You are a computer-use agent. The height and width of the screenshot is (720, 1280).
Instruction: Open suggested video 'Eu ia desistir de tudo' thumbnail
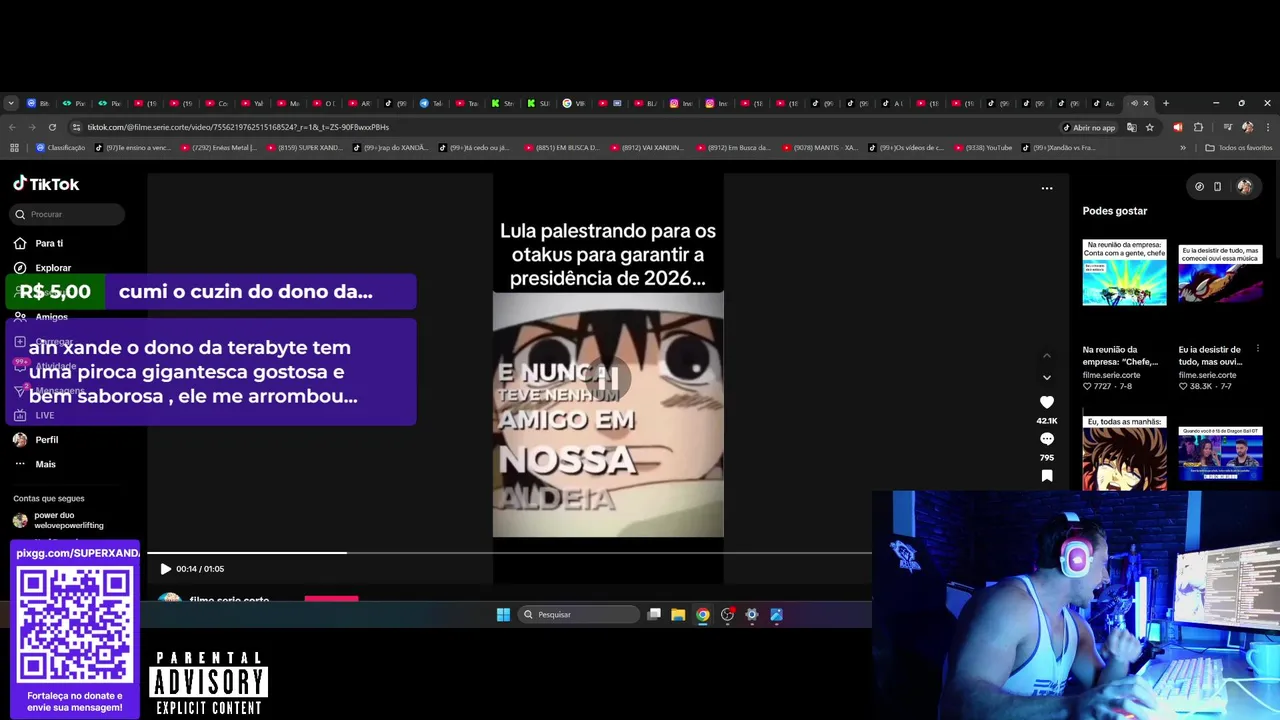click(x=1220, y=272)
